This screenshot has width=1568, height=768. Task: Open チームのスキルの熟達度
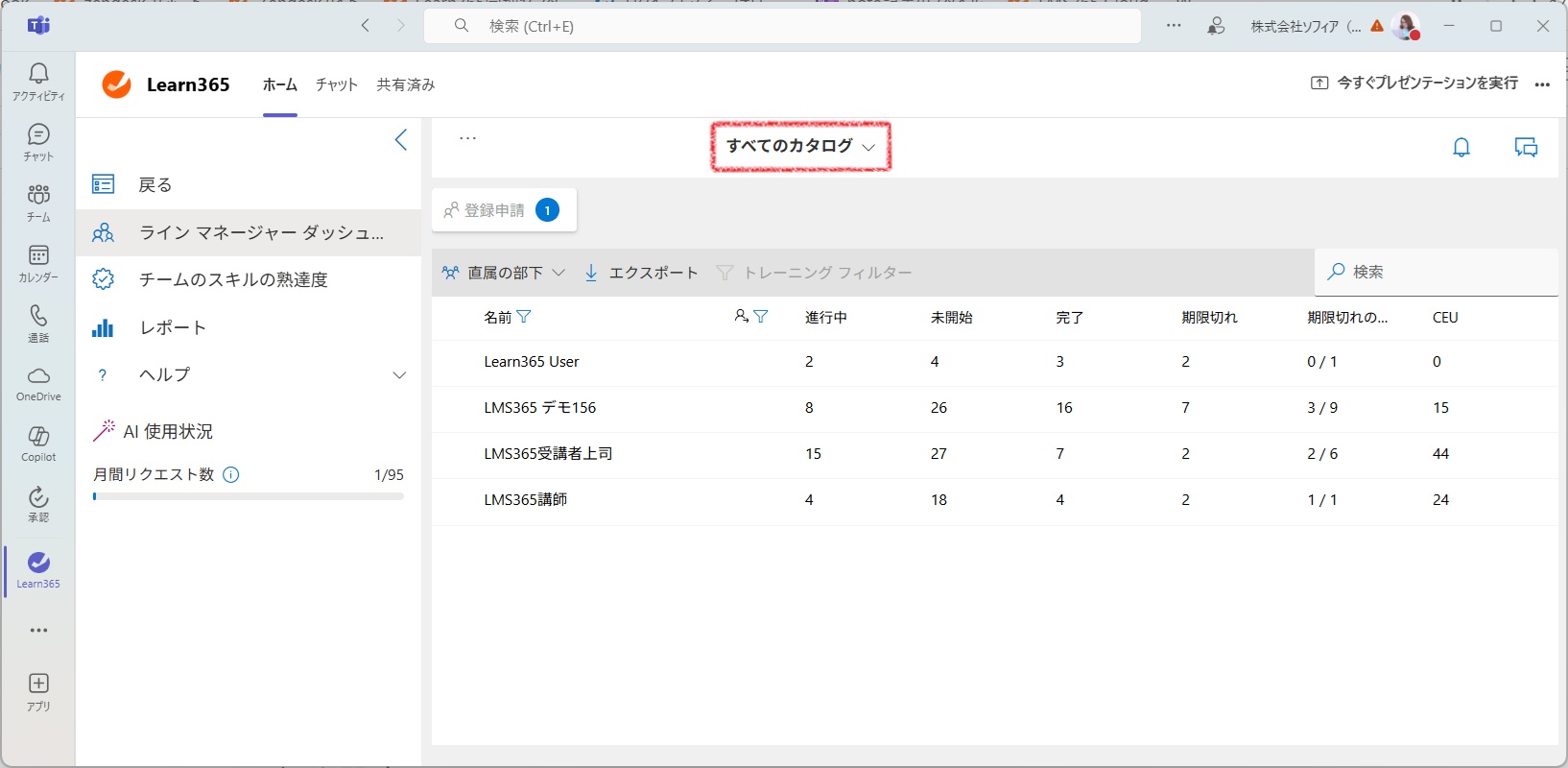249,279
